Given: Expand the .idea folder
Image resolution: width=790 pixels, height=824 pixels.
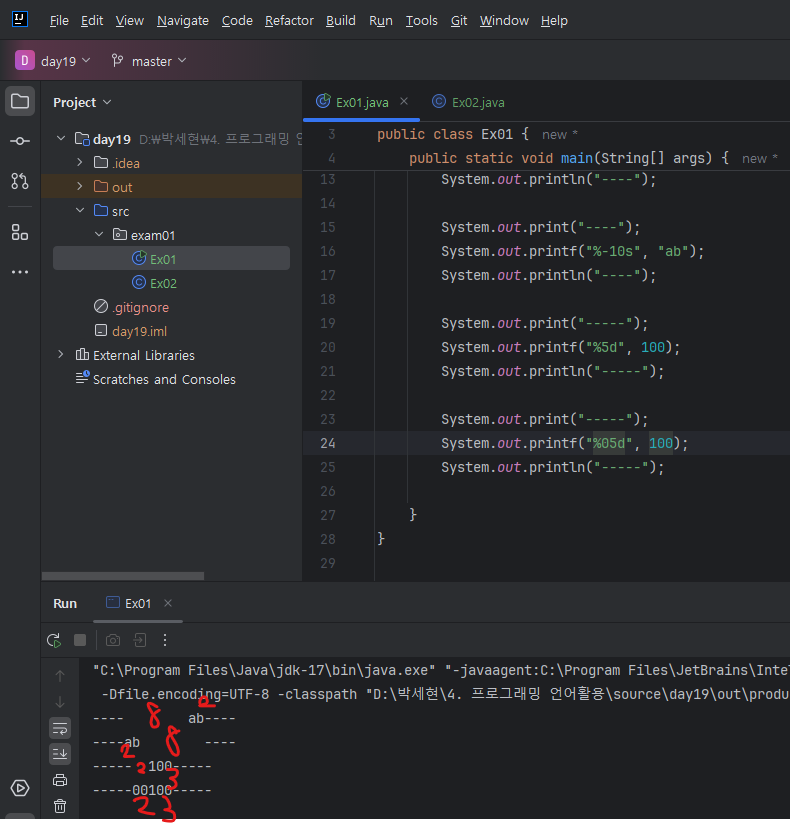Looking at the screenshot, I should (x=80, y=163).
